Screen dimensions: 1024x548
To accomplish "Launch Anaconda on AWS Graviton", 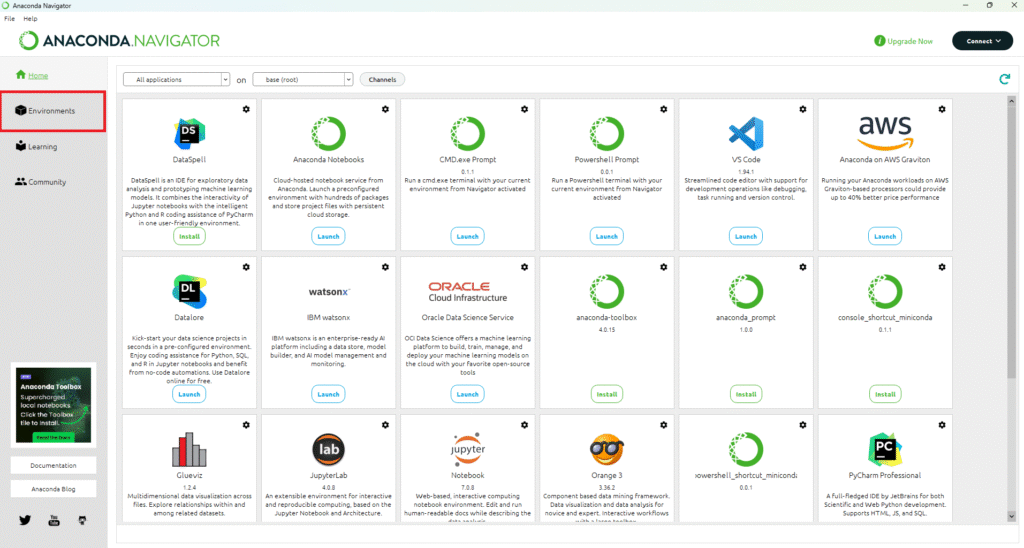I will point(885,236).
